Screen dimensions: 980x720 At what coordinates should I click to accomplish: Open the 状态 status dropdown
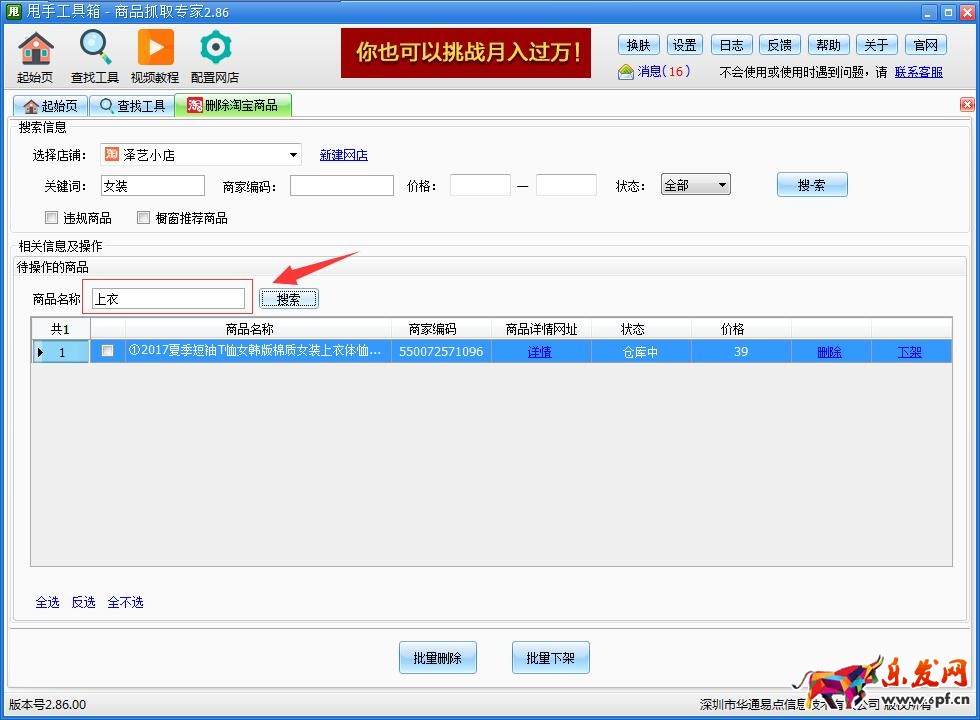coord(722,185)
